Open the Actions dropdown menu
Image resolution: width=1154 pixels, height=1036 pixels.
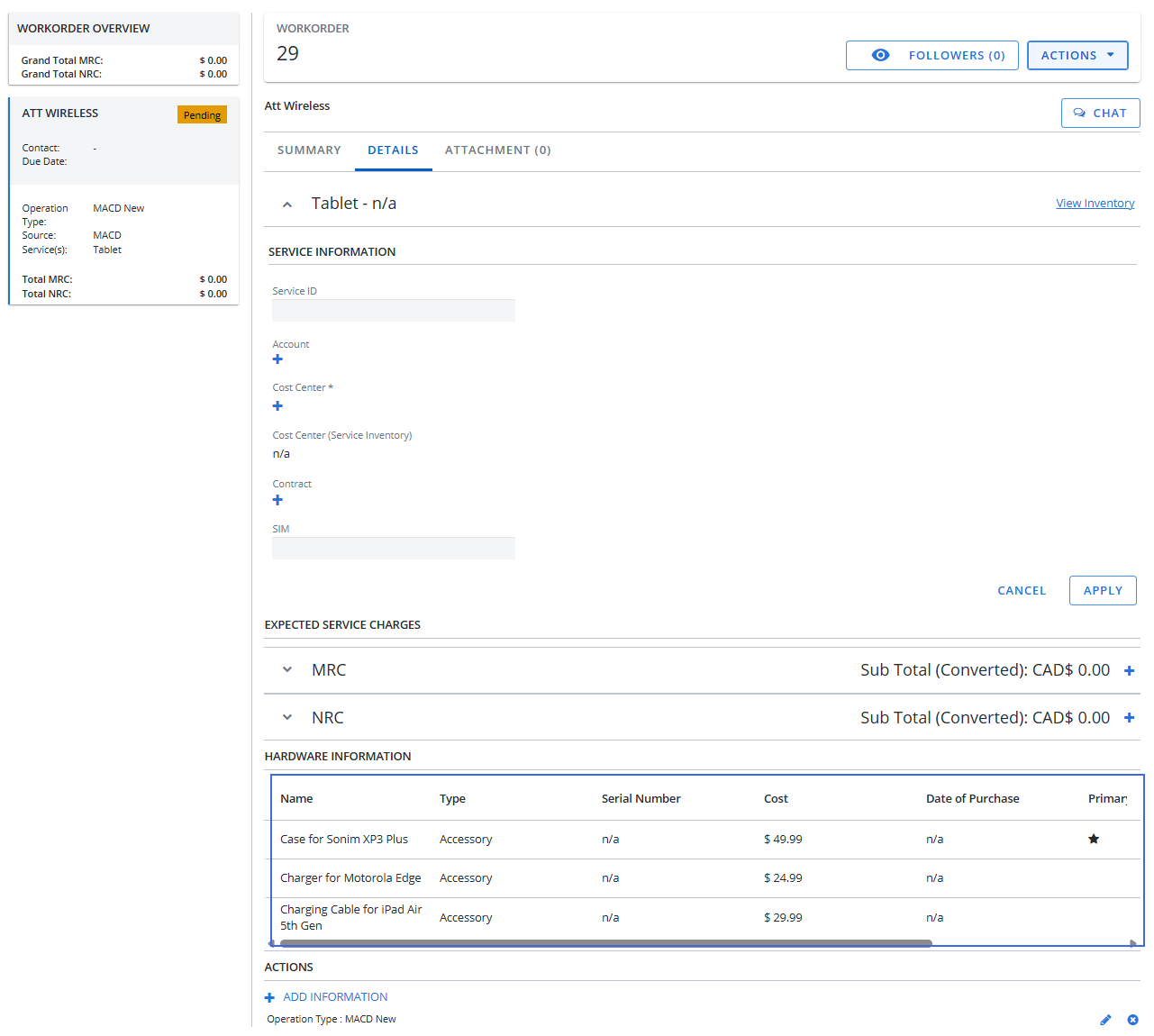click(1077, 56)
